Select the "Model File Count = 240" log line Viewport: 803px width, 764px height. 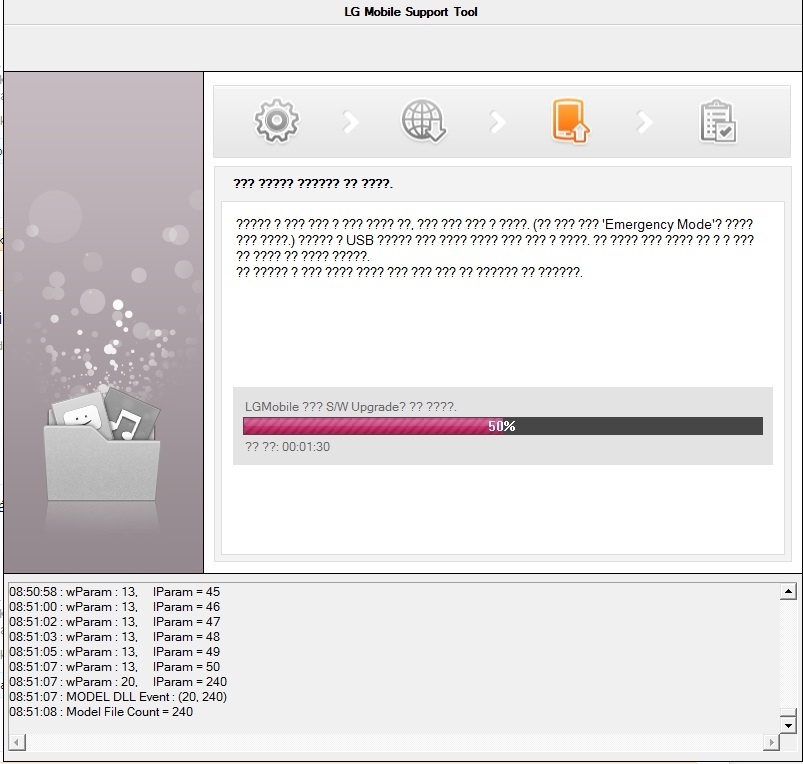coord(102,712)
